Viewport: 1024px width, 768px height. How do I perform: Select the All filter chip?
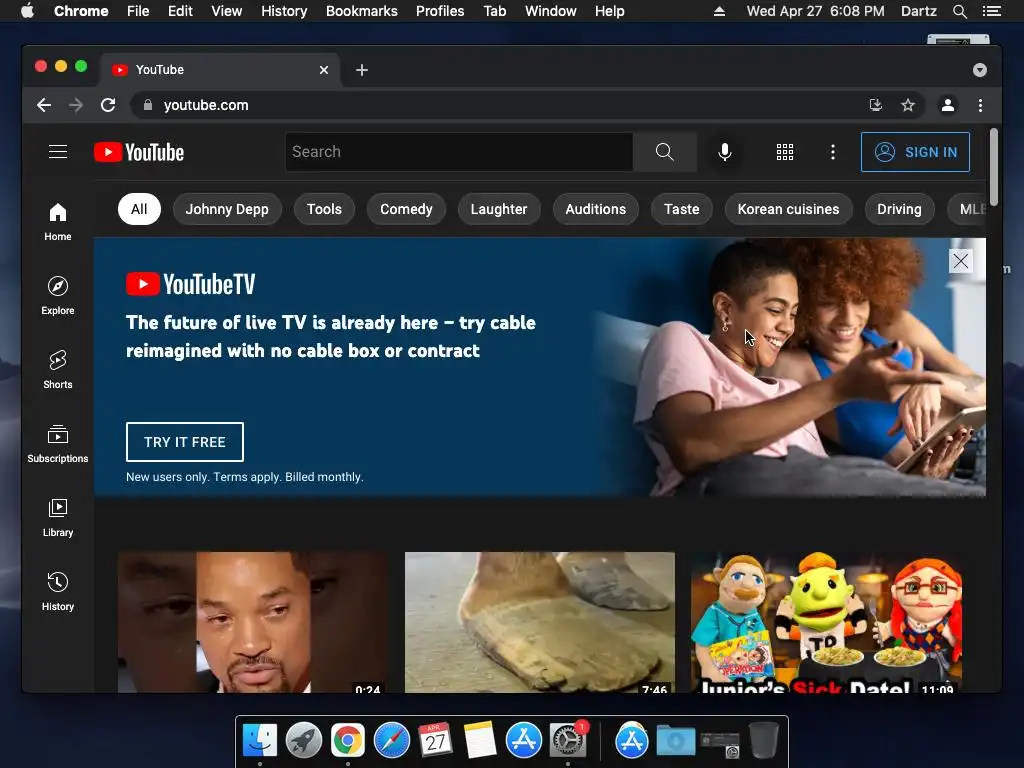click(x=139, y=209)
